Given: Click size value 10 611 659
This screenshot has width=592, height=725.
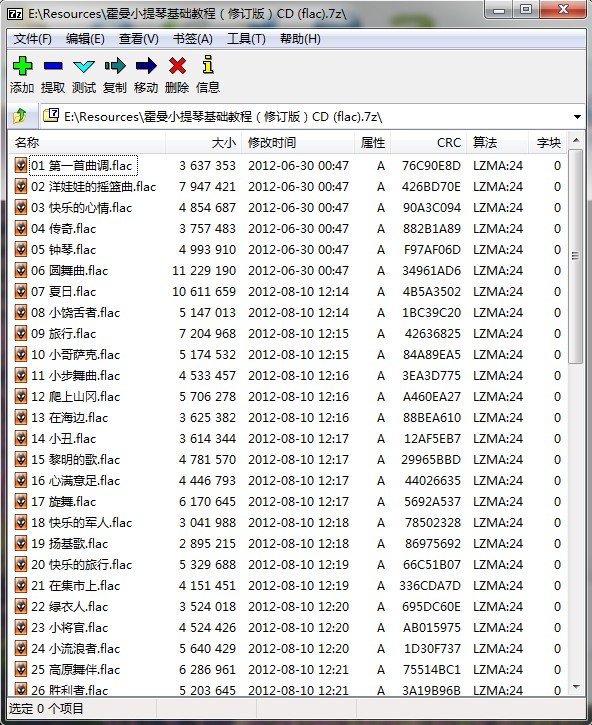Looking at the screenshot, I should pos(204,292).
